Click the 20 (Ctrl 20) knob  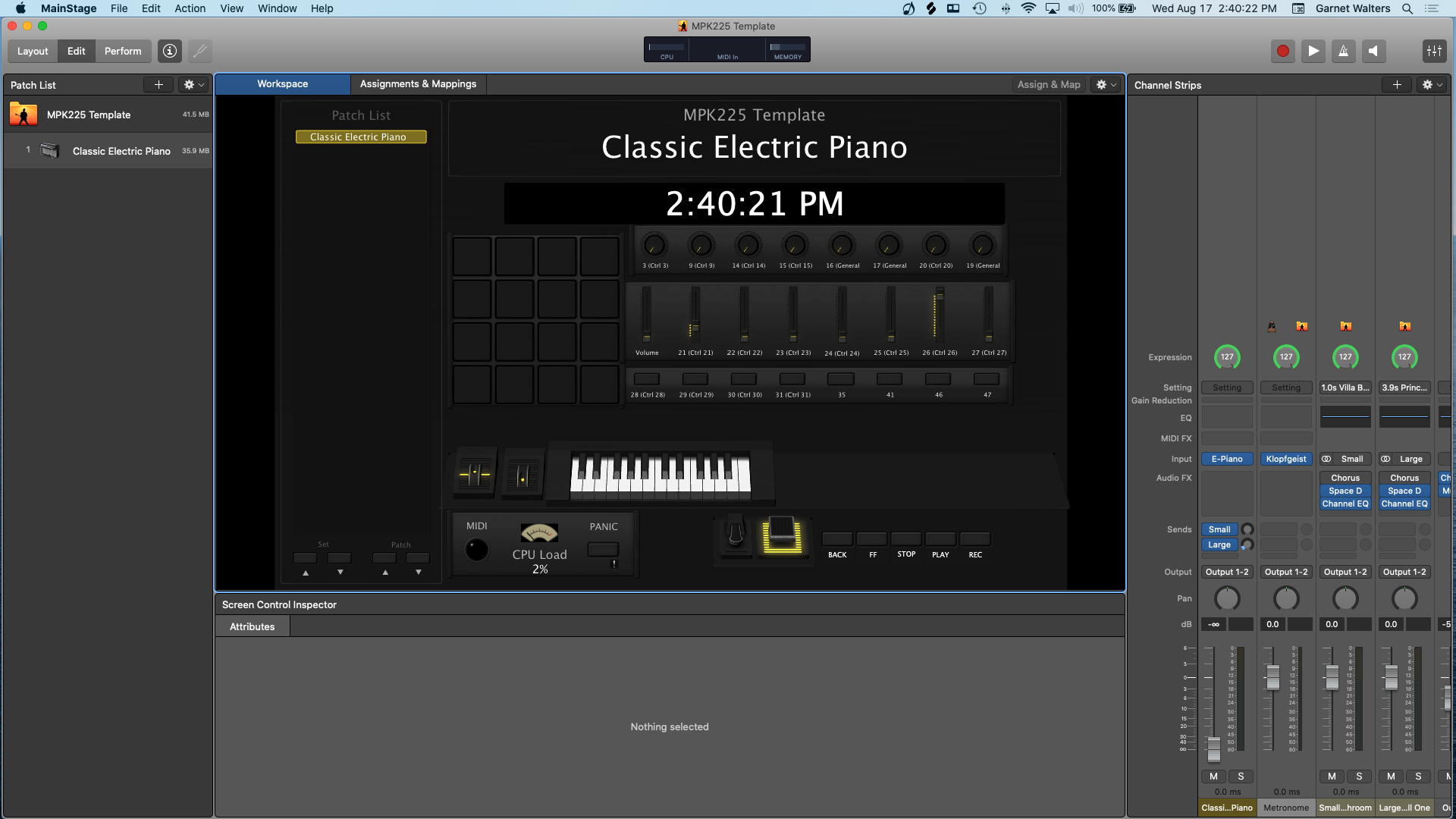pyautogui.click(x=936, y=245)
